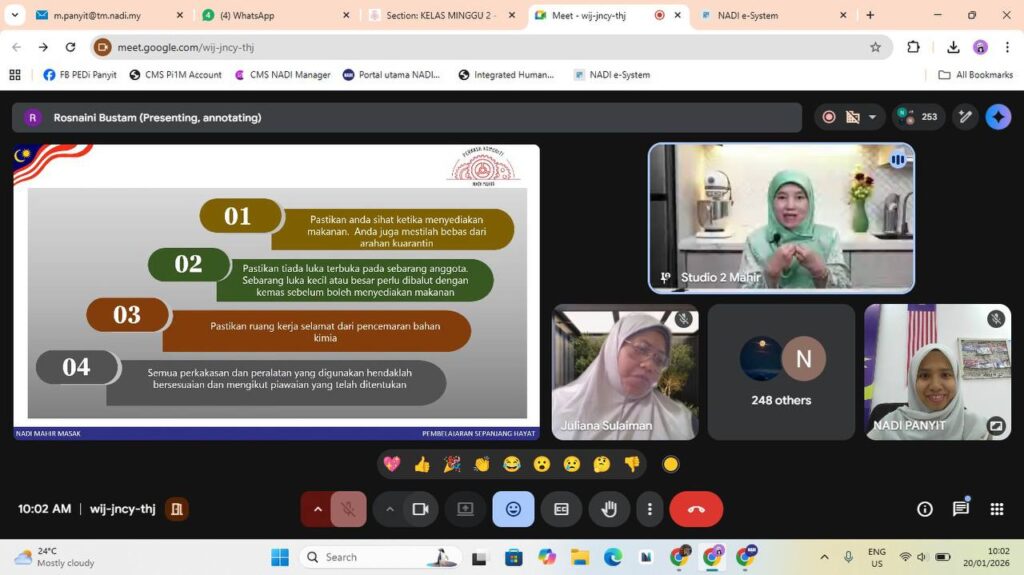
Task: Show meeting details info icon
Action: [925, 509]
